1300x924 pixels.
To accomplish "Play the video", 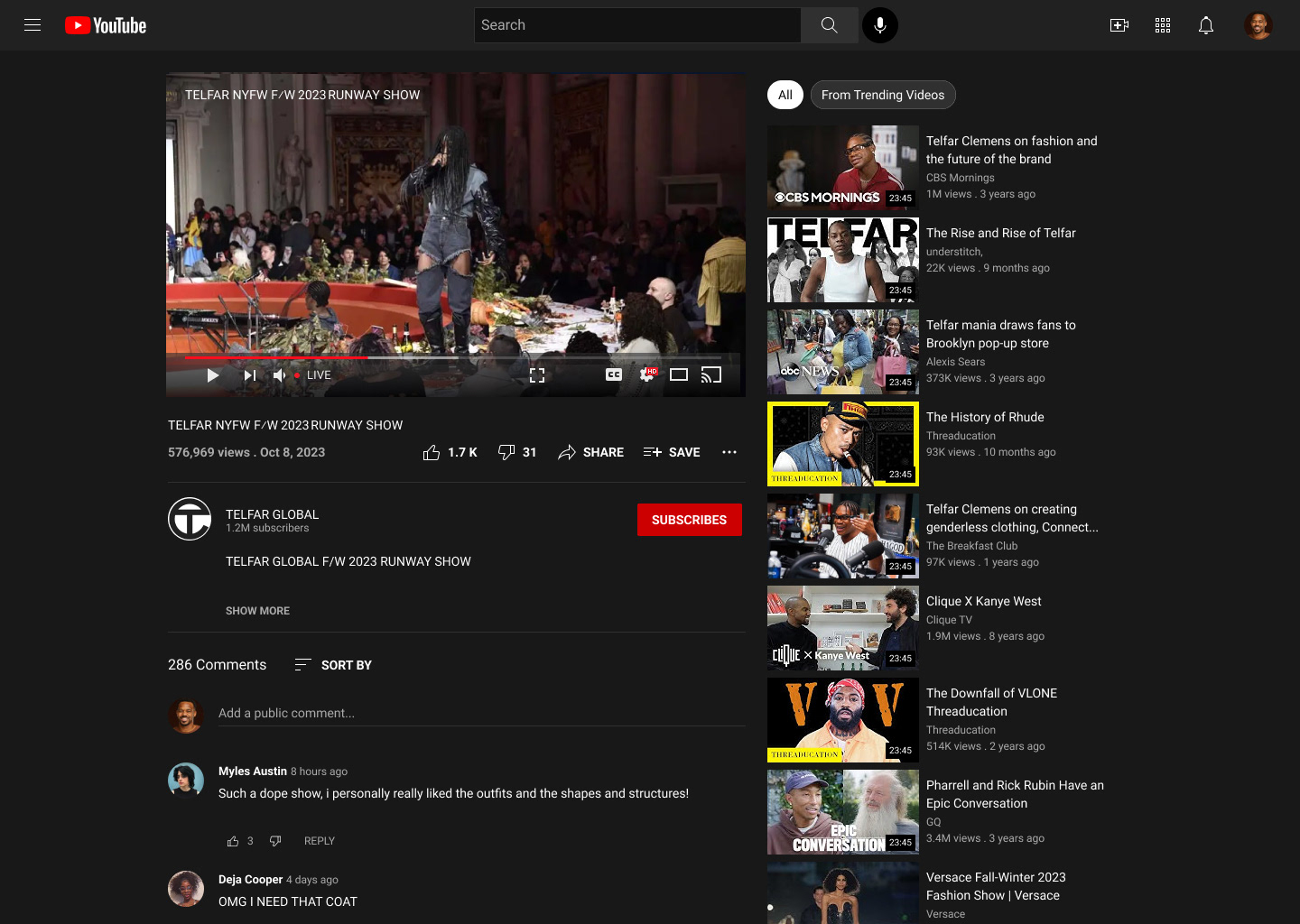I will point(213,375).
